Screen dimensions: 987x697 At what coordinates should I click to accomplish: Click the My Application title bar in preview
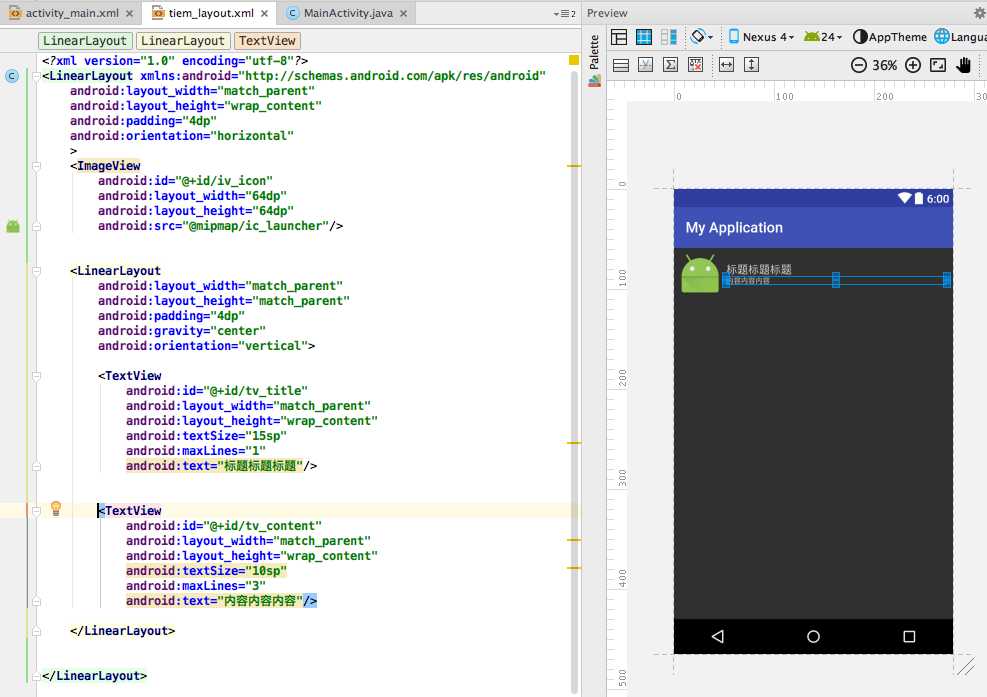pyautogui.click(x=813, y=227)
